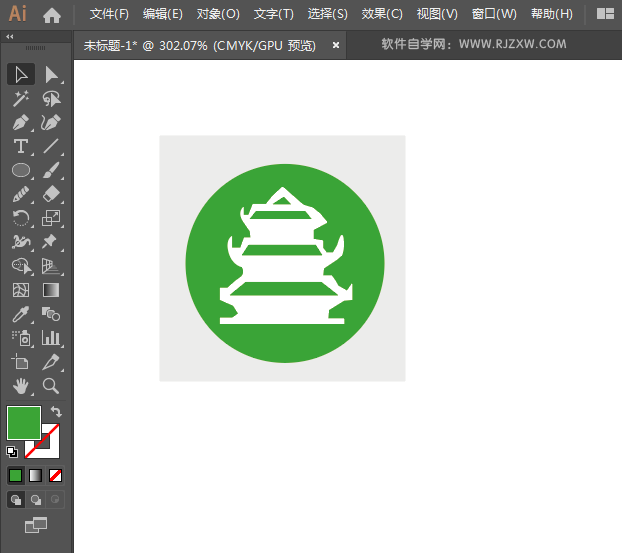This screenshot has height=553, width=622.
Task: Choose the Hand tool
Action: (x=21, y=386)
